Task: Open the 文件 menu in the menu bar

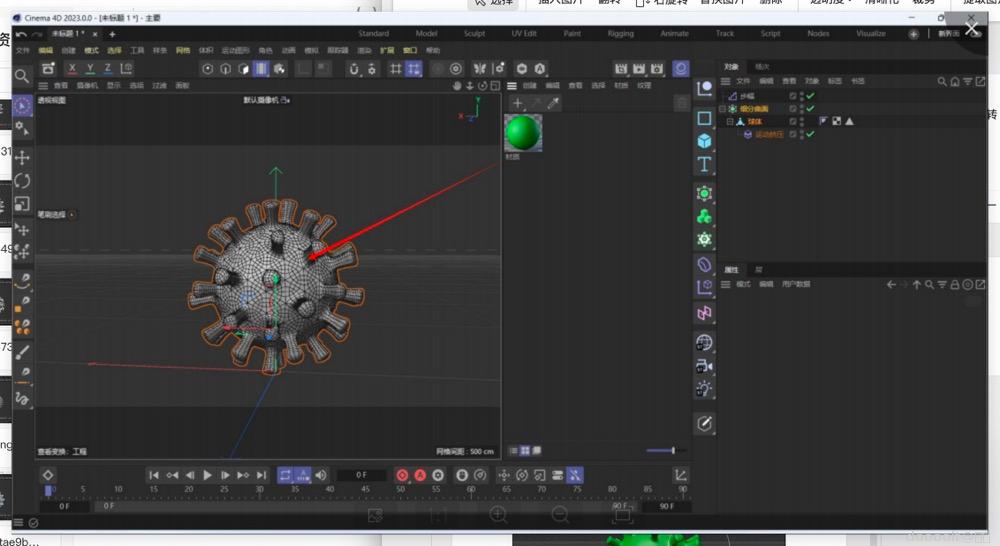Action: 22,50
